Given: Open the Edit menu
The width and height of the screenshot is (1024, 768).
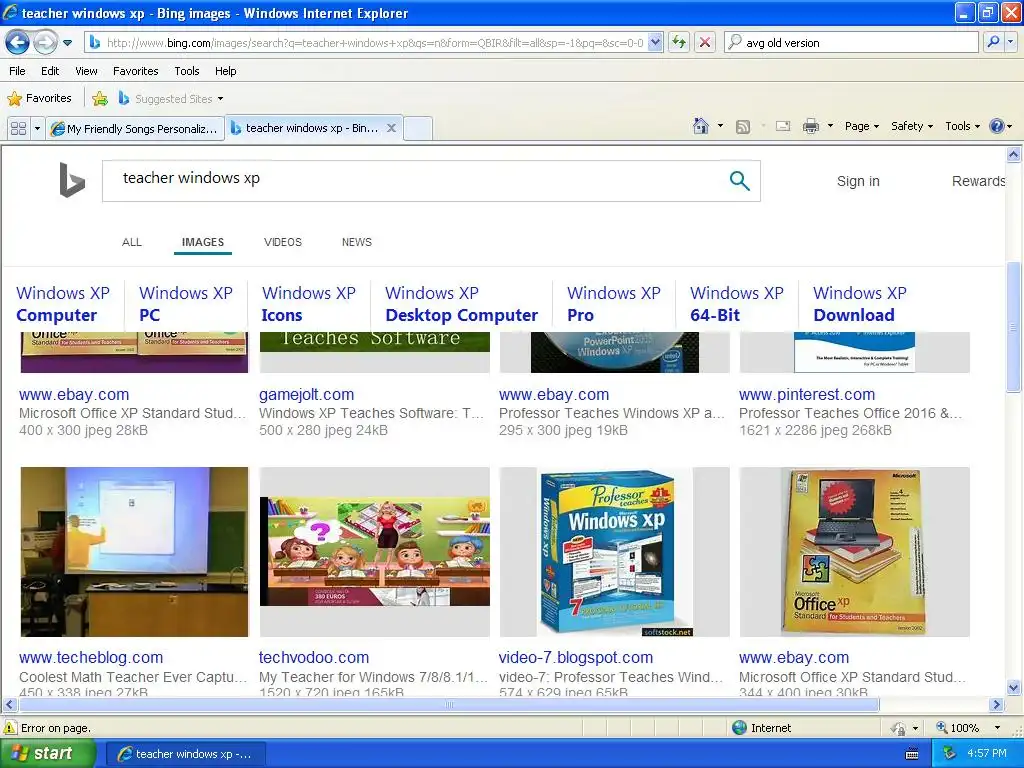Looking at the screenshot, I should pyautogui.click(x=50, y=71).
